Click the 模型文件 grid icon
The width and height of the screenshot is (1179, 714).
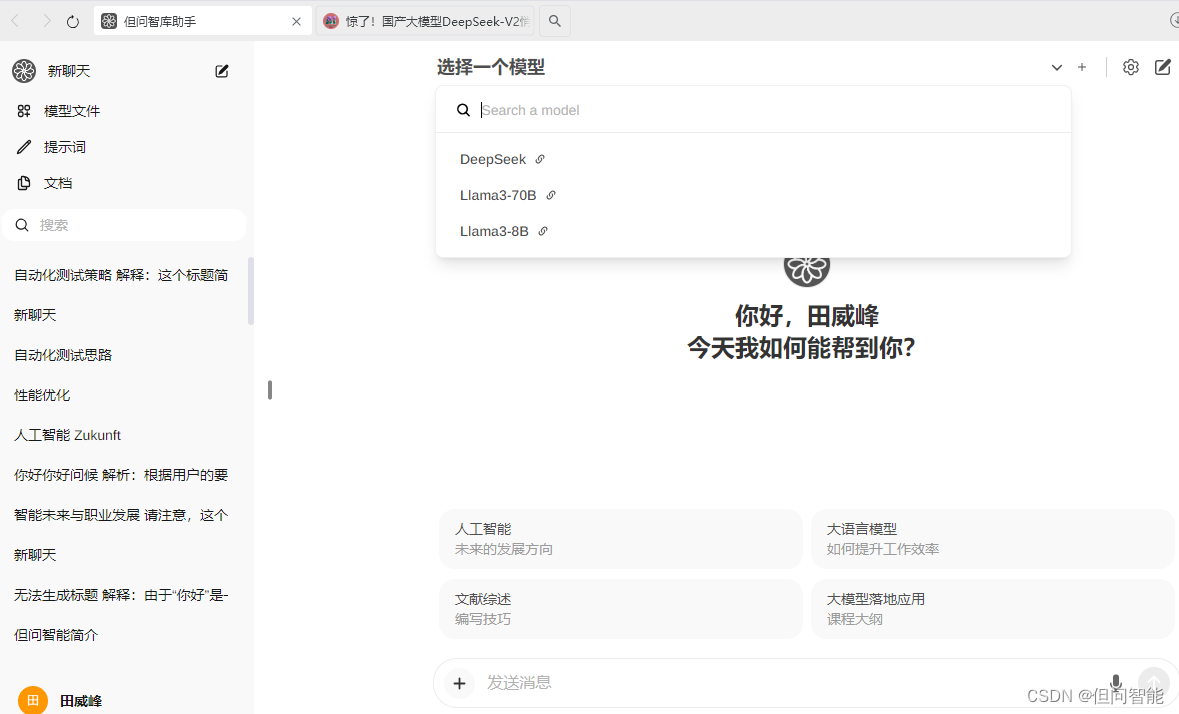pyautogui.click(x=24, y=111)
